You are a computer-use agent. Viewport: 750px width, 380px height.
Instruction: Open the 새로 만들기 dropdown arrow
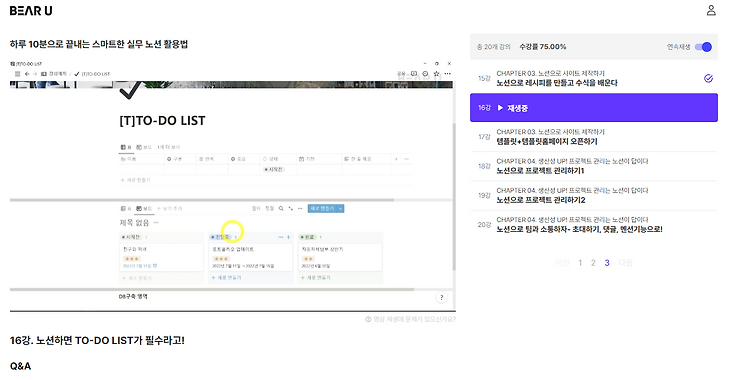click(341, 209)
